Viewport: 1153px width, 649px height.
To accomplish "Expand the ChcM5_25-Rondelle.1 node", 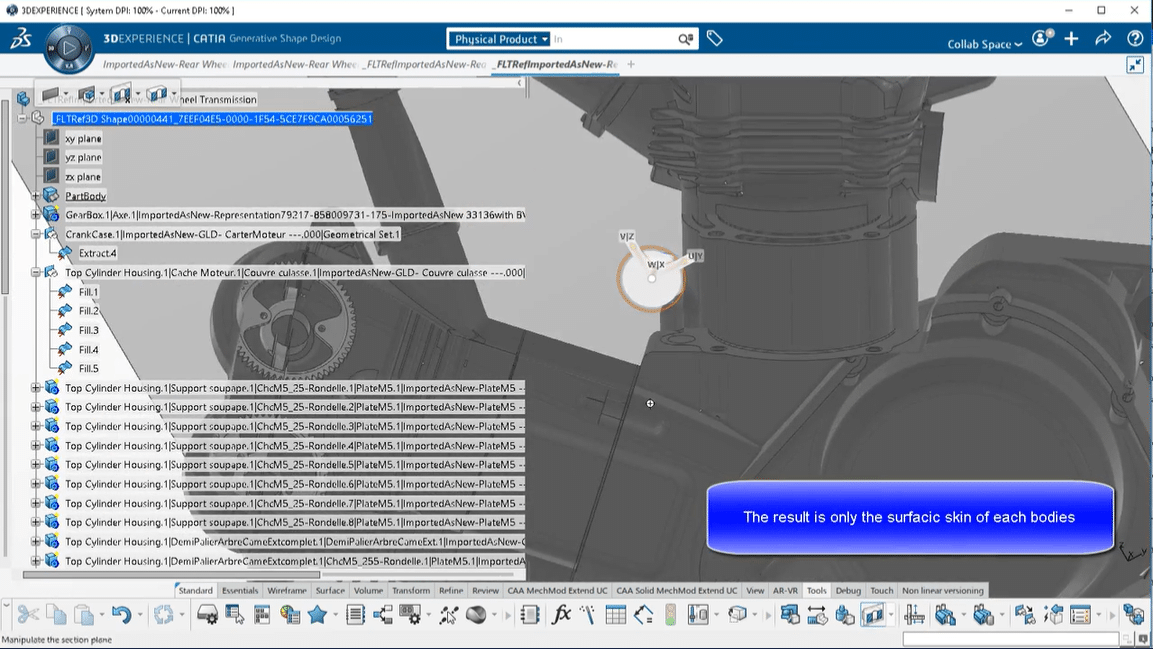I will (35, 387).
